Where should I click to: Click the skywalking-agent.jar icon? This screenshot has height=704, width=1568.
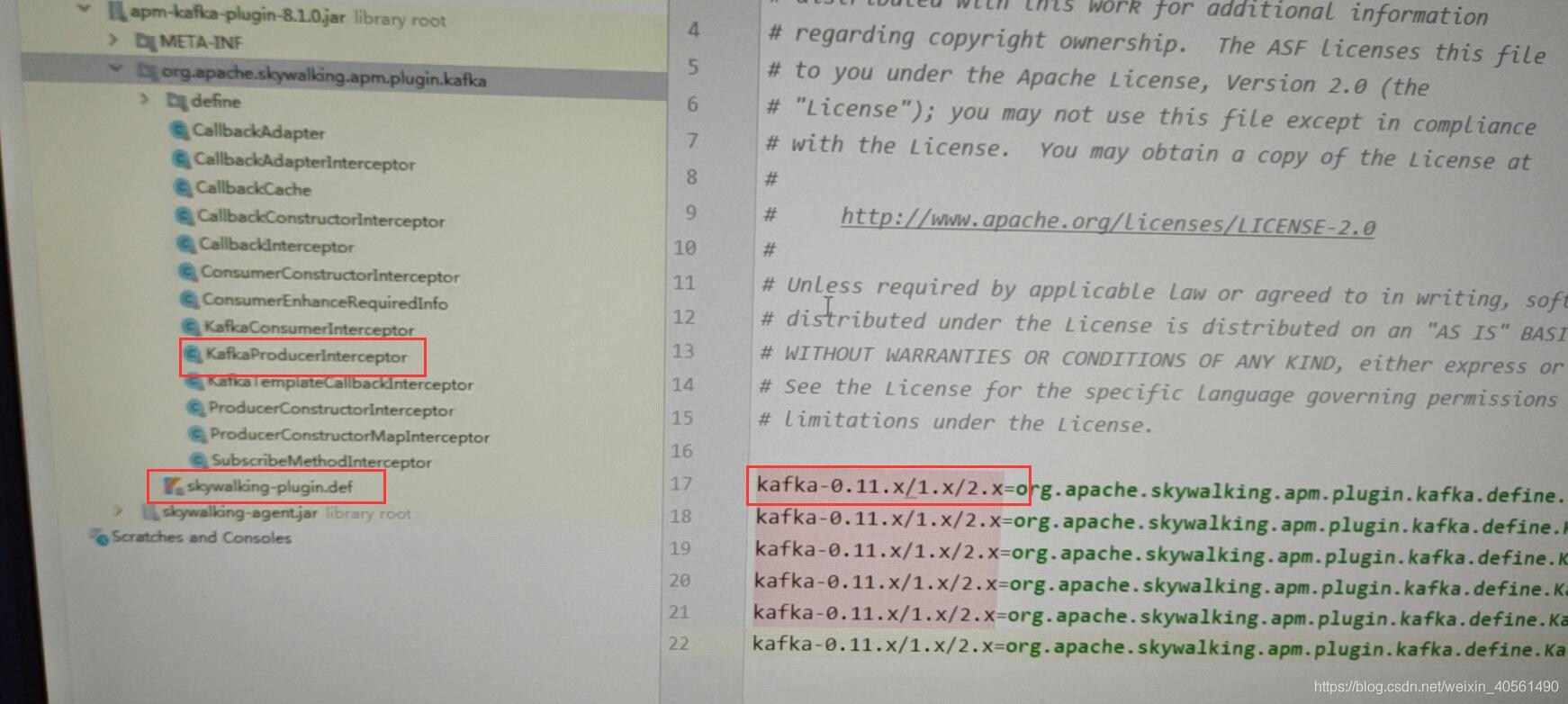[x=149, y=511]
